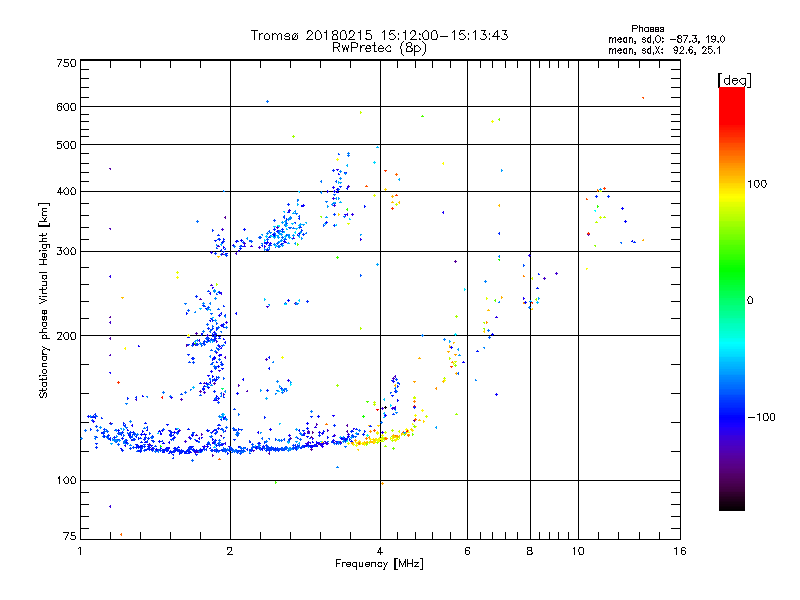The width and height of the screenshot is (800, 600).
Task: Click the y-axis tick label '750'
Action: pyautogui.click(x=66, y=63)
